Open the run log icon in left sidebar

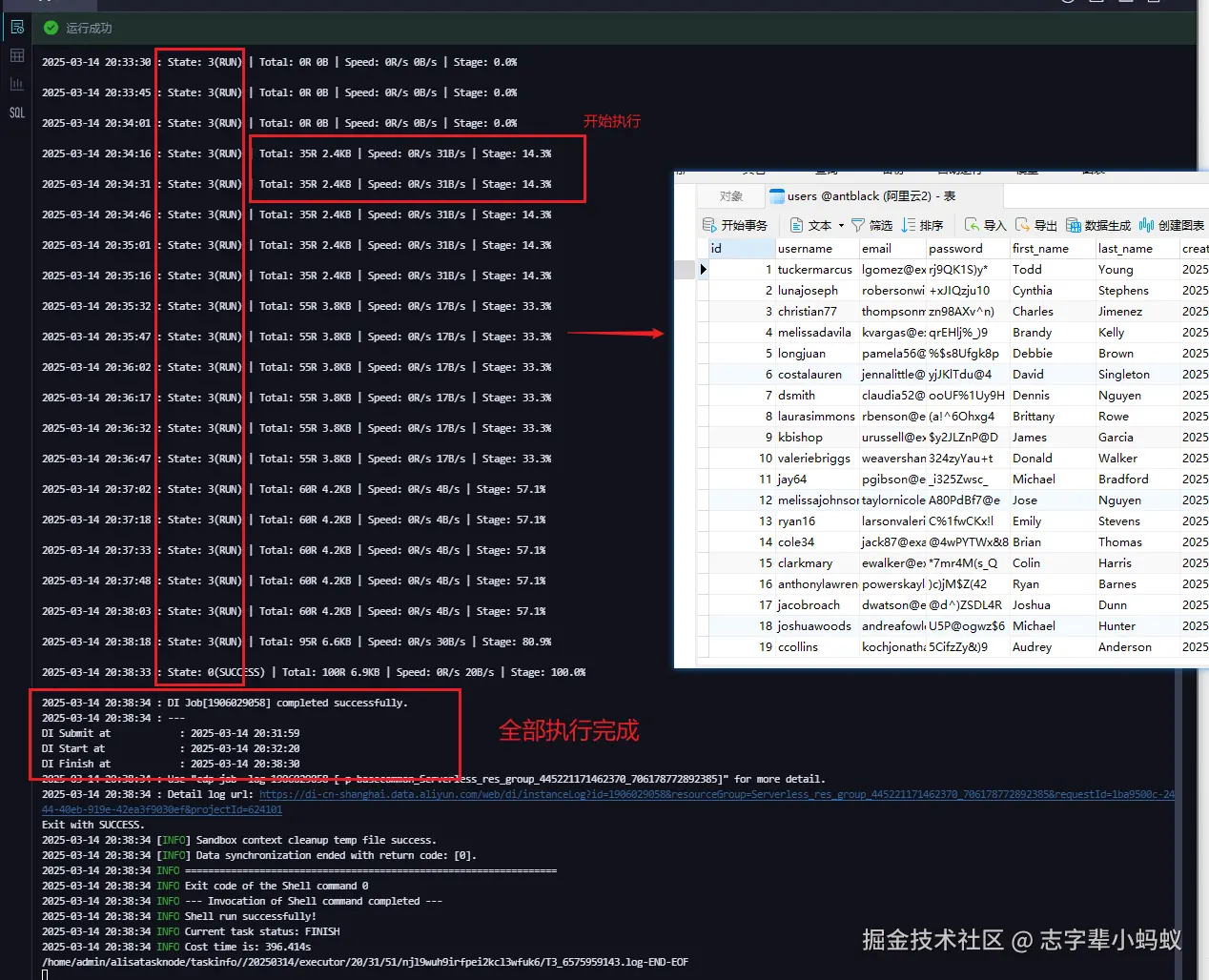(17, 28)
